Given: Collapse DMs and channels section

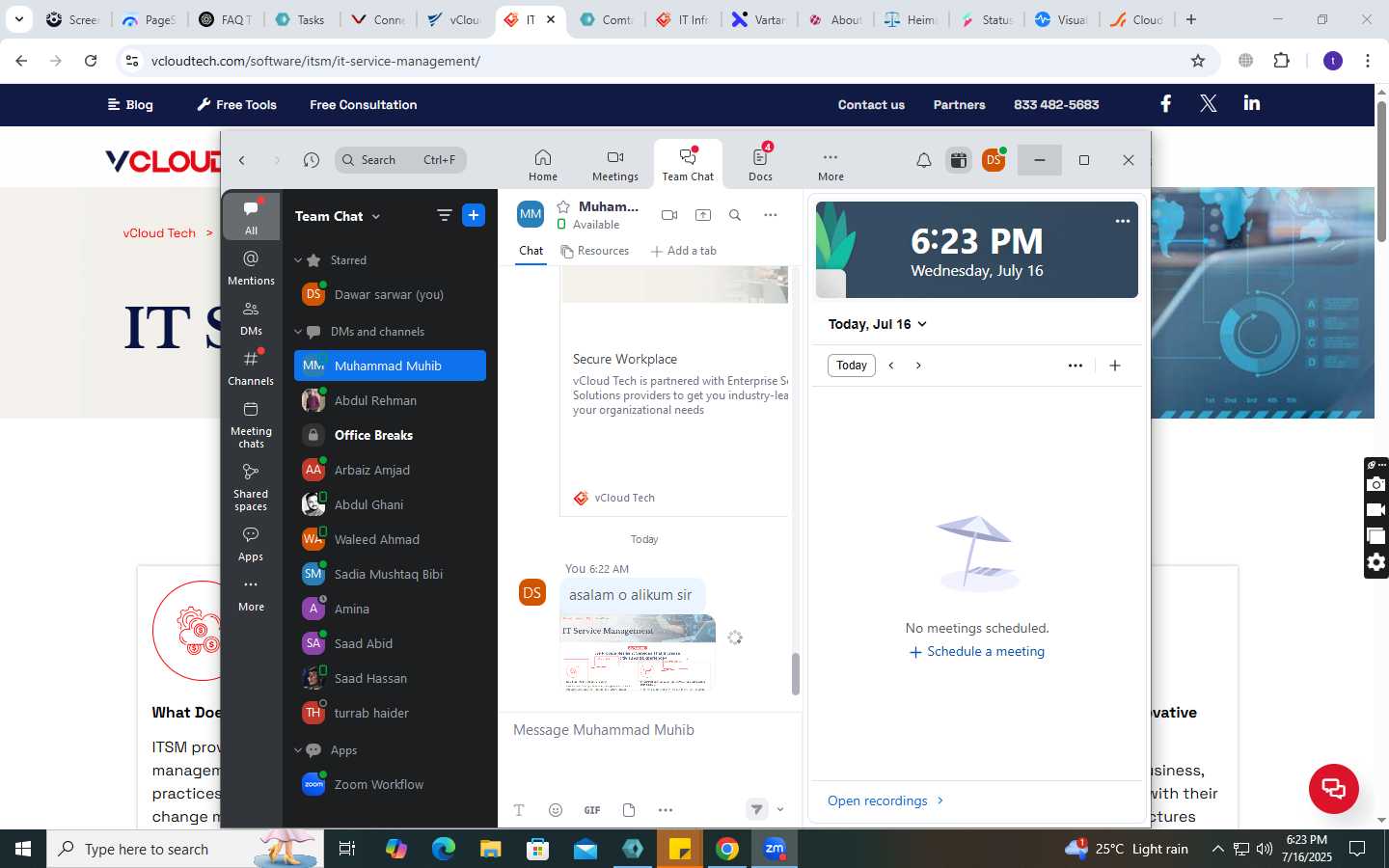Looking at the screenshot, I should [298, 332].
